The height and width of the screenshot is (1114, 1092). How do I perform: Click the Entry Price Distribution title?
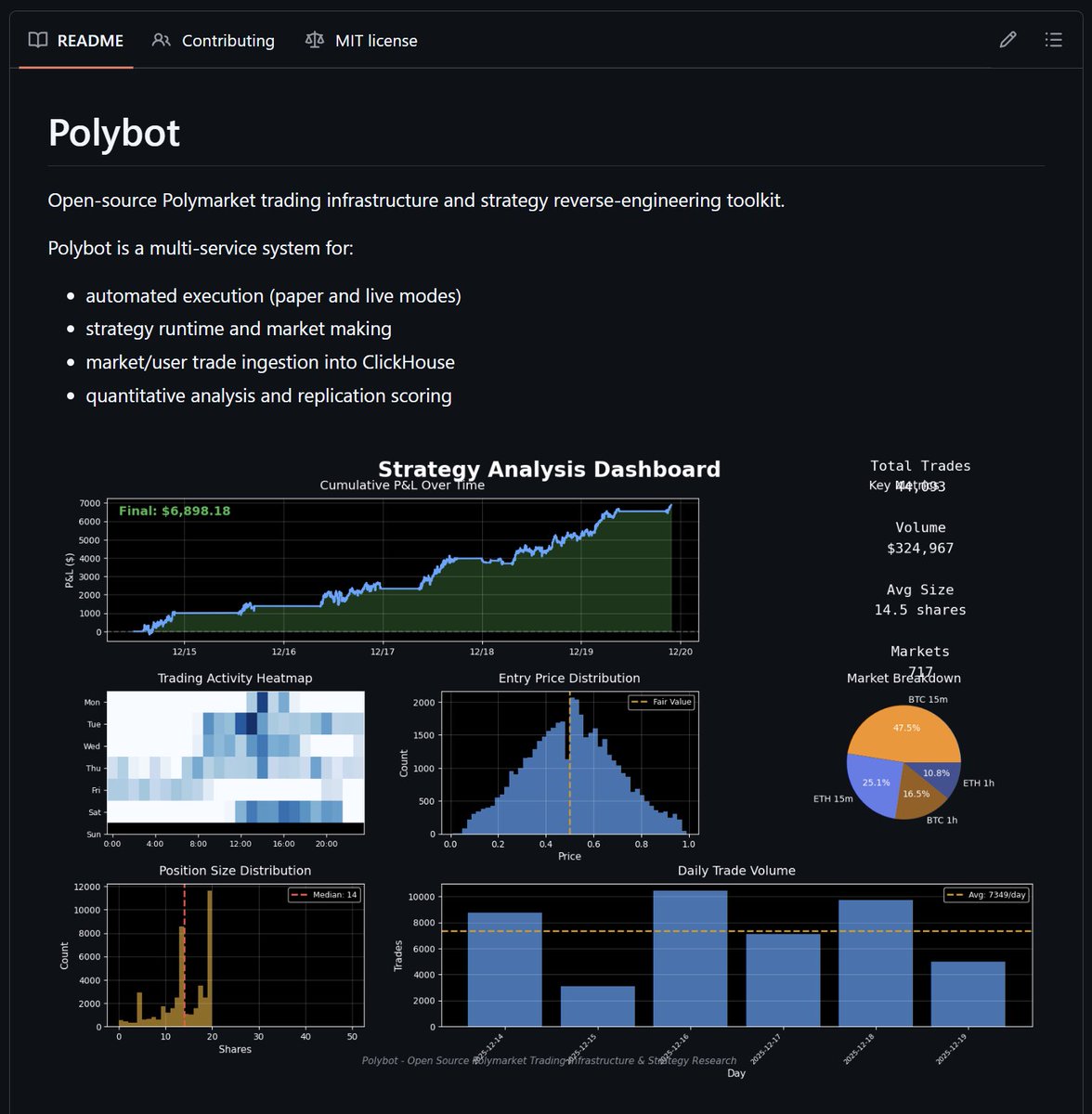(569, 679)
